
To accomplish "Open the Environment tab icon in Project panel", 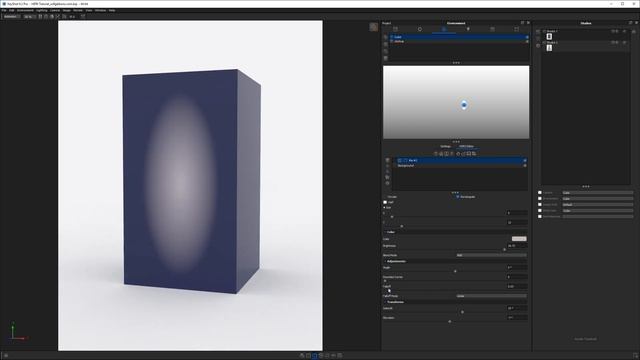I will [444, 29].
